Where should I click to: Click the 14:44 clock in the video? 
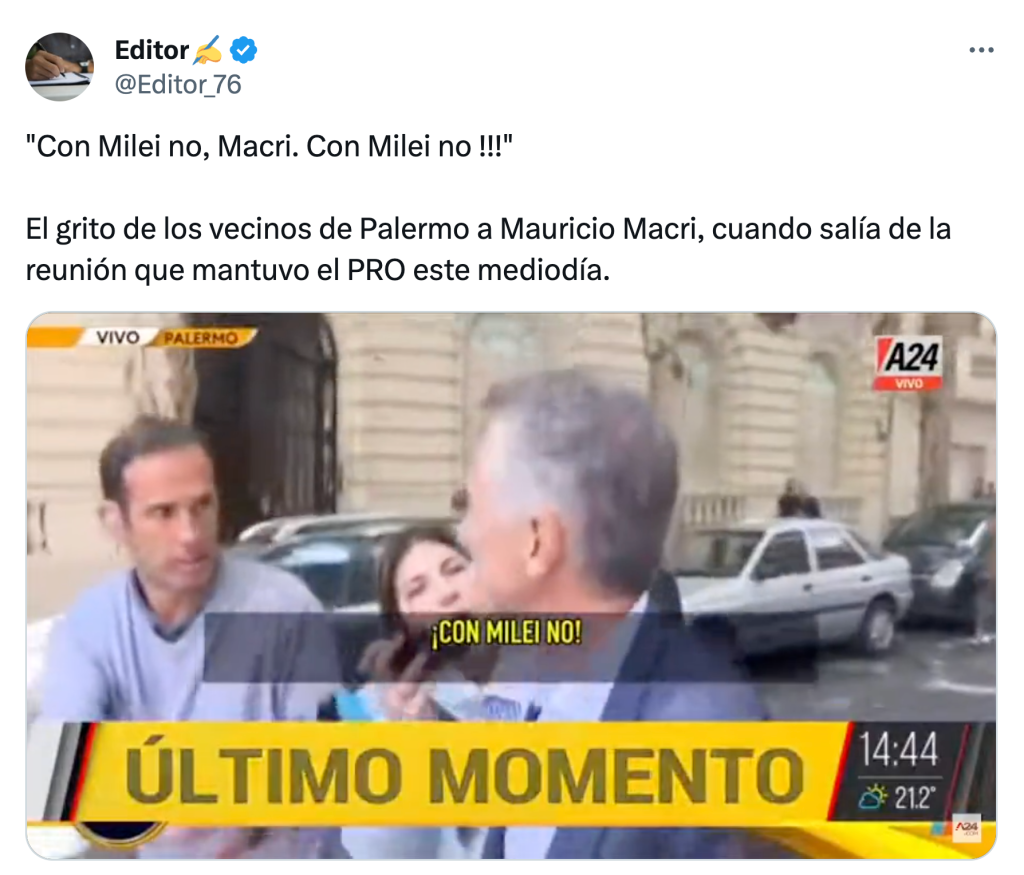pos(899,750)
